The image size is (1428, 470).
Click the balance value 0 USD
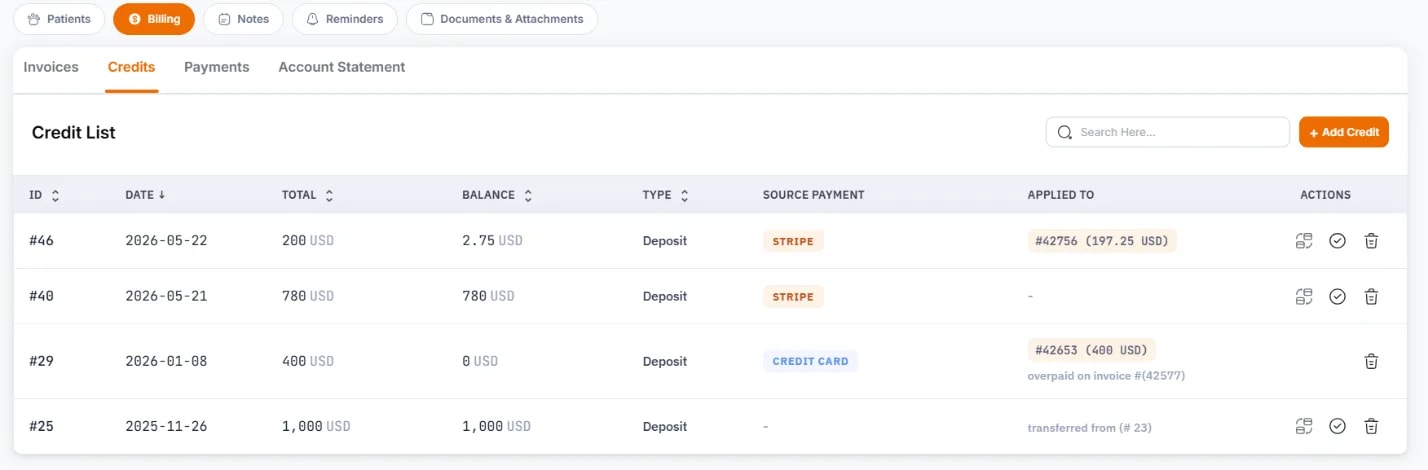(x=480, y=361)
